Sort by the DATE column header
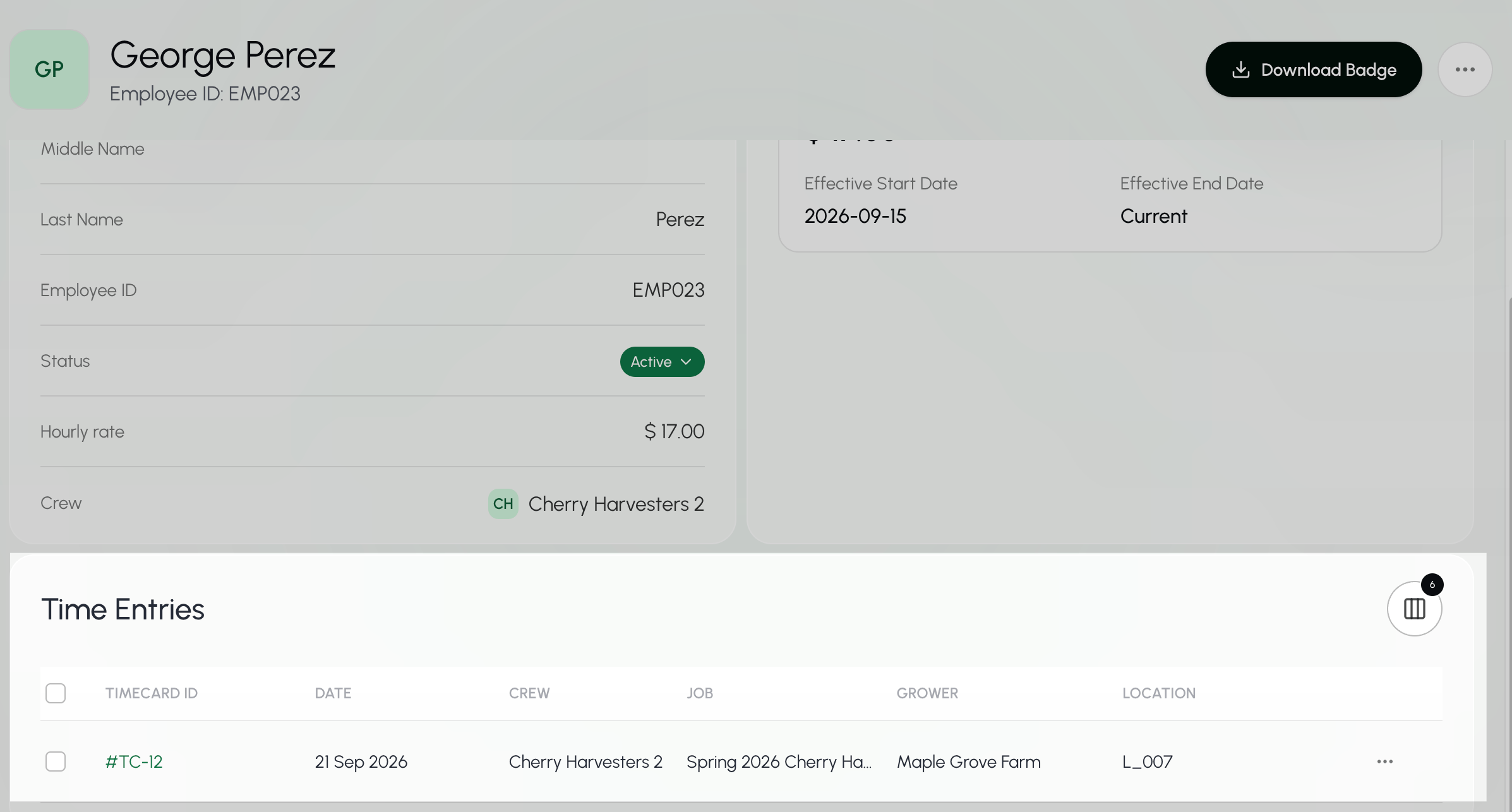Image resolution: width=1512 pixels, height=812 pixels. pyautogui.click(x=333, y=693)
